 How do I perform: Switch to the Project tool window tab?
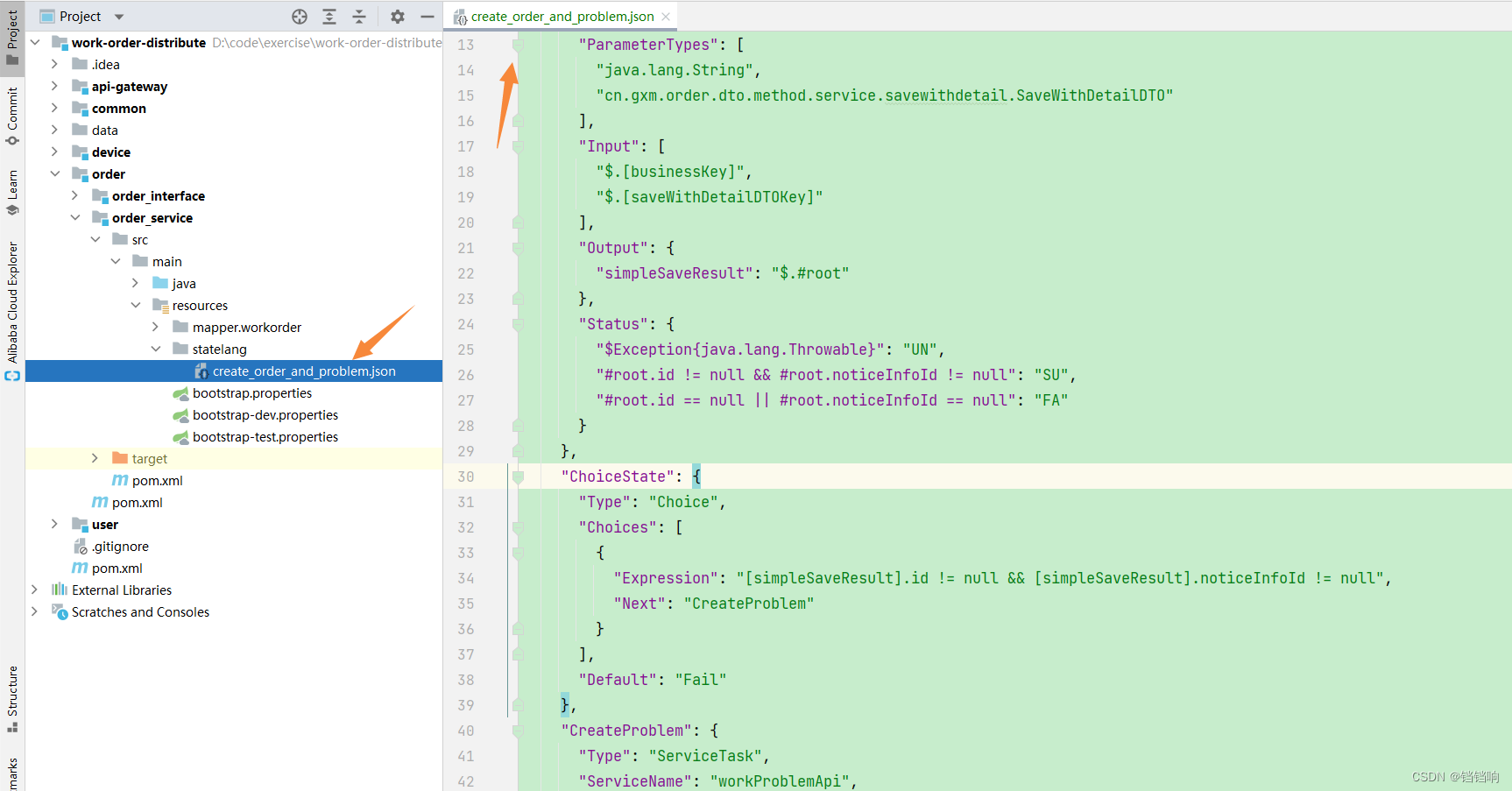pyautogui.click(x=12, y=37)
